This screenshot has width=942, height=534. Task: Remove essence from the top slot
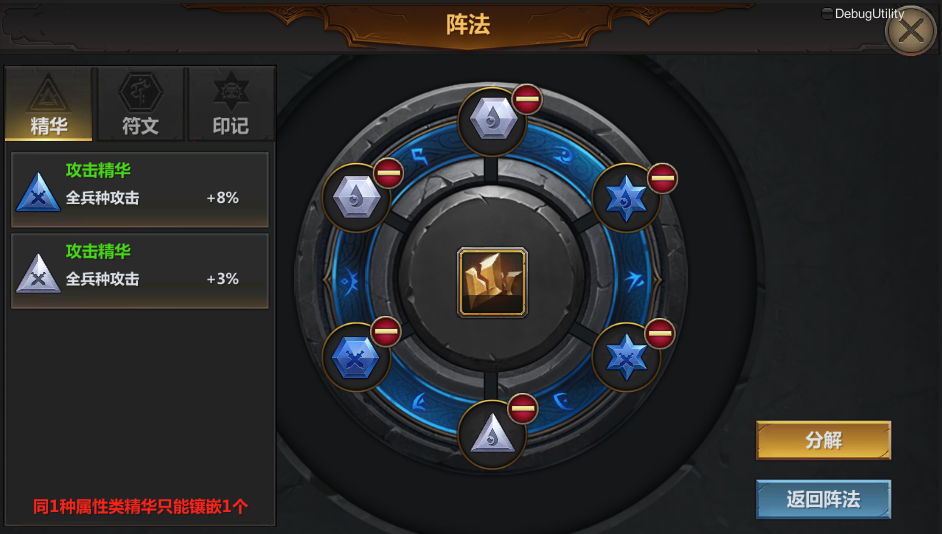tap(527, 99)
